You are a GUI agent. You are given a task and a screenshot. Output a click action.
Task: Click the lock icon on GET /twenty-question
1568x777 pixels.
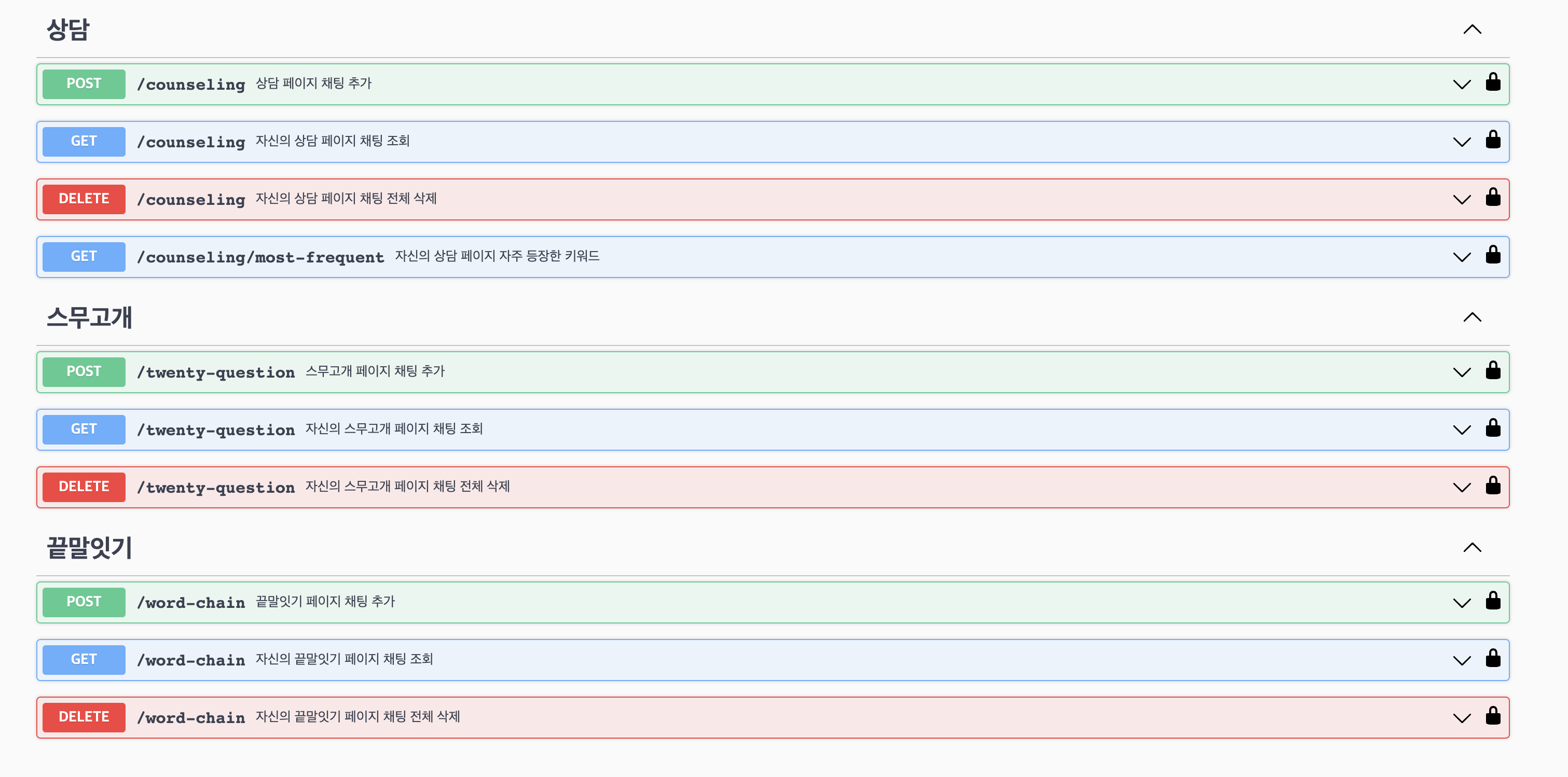[x=1493, y=428]
